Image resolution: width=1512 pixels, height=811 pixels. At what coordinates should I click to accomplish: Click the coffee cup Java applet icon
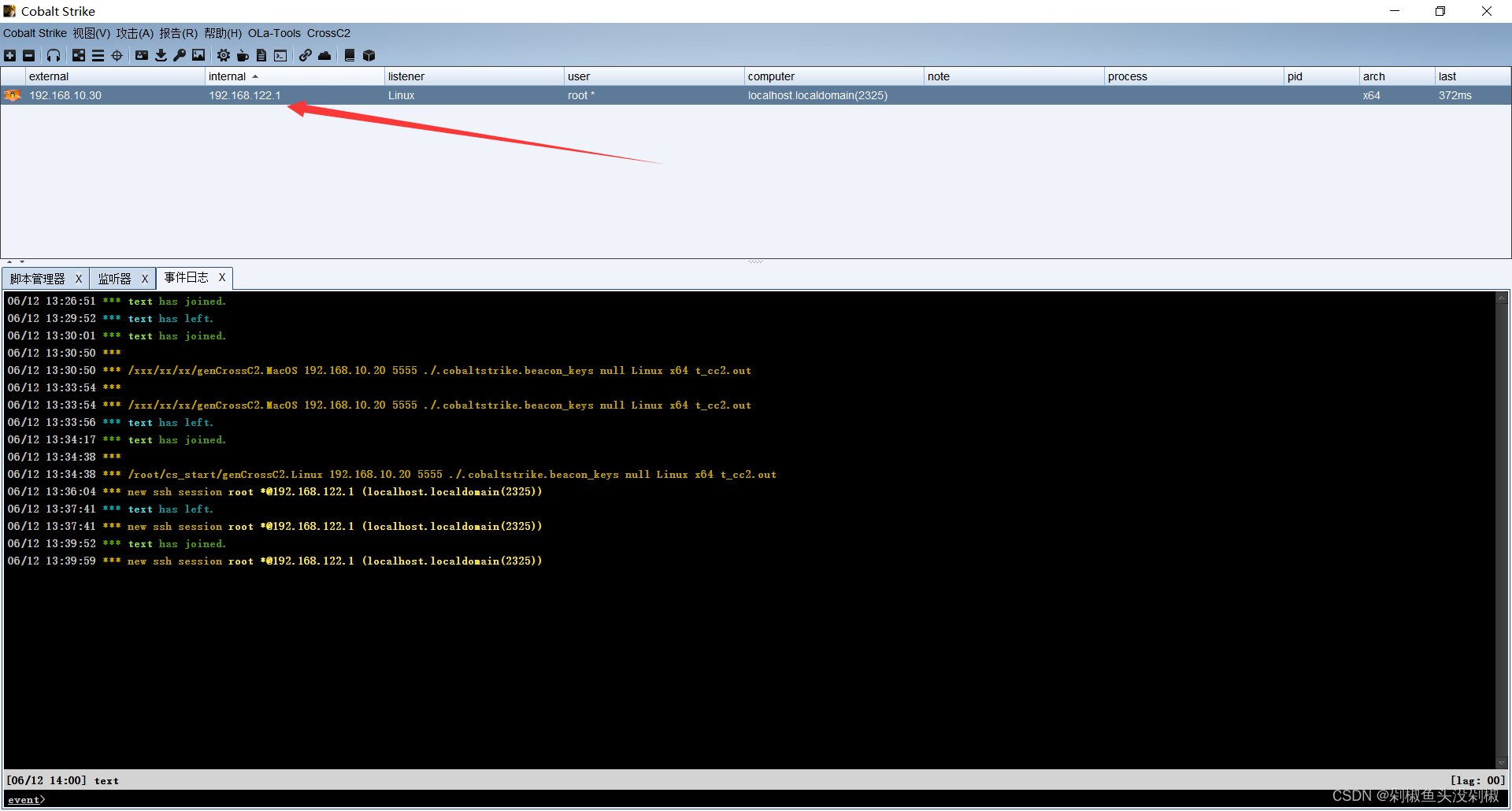coord(243,55)
